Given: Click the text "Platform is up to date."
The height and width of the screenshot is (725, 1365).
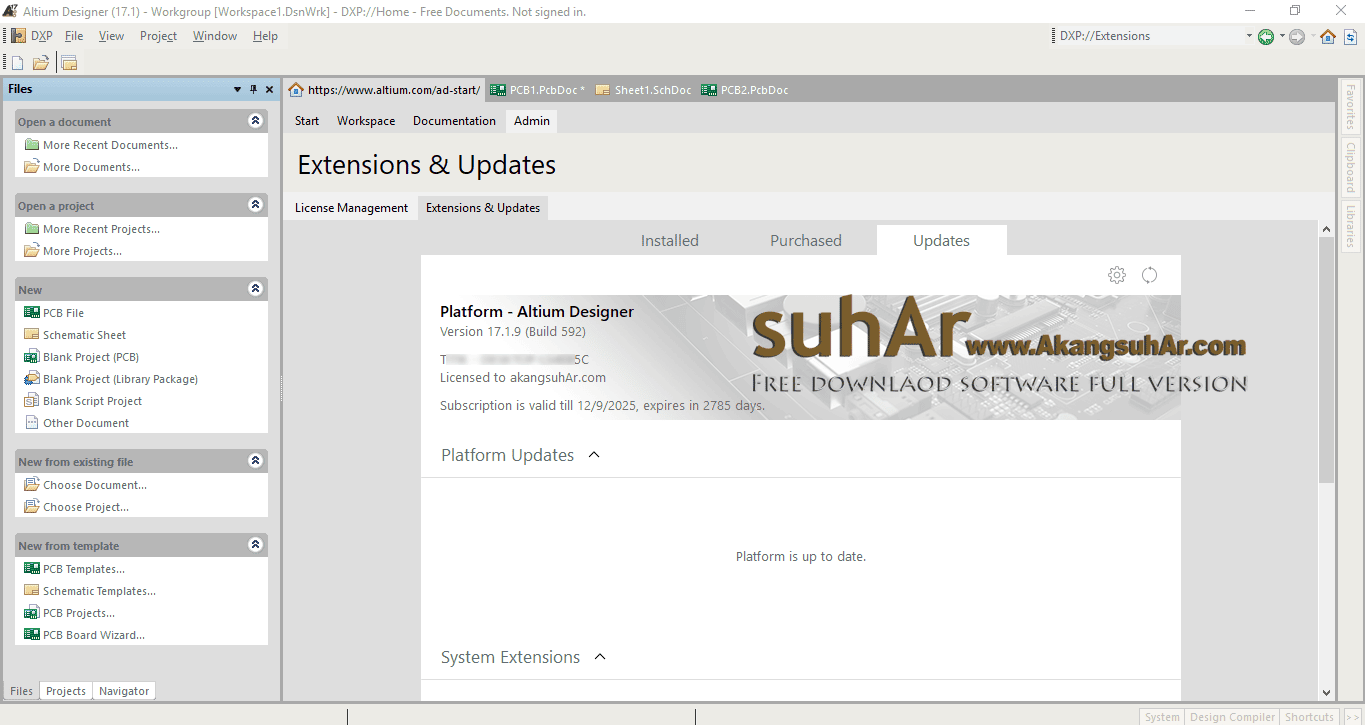Looking at the screenshot, I should pos(801,556).
